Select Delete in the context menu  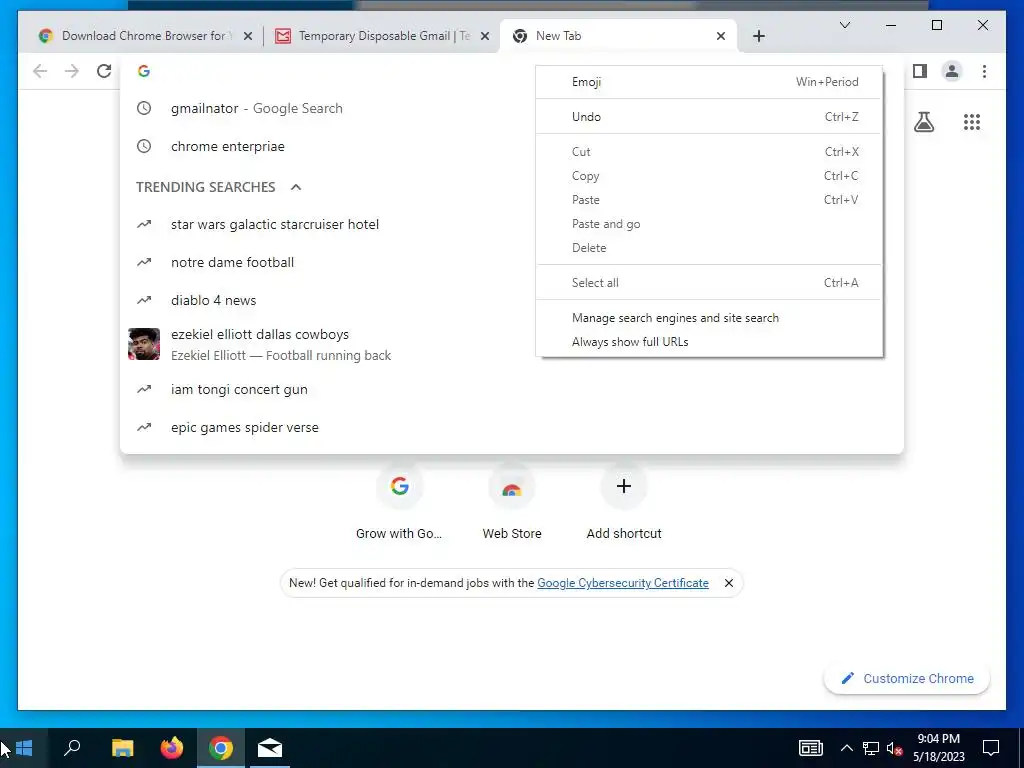click(709, 248)
